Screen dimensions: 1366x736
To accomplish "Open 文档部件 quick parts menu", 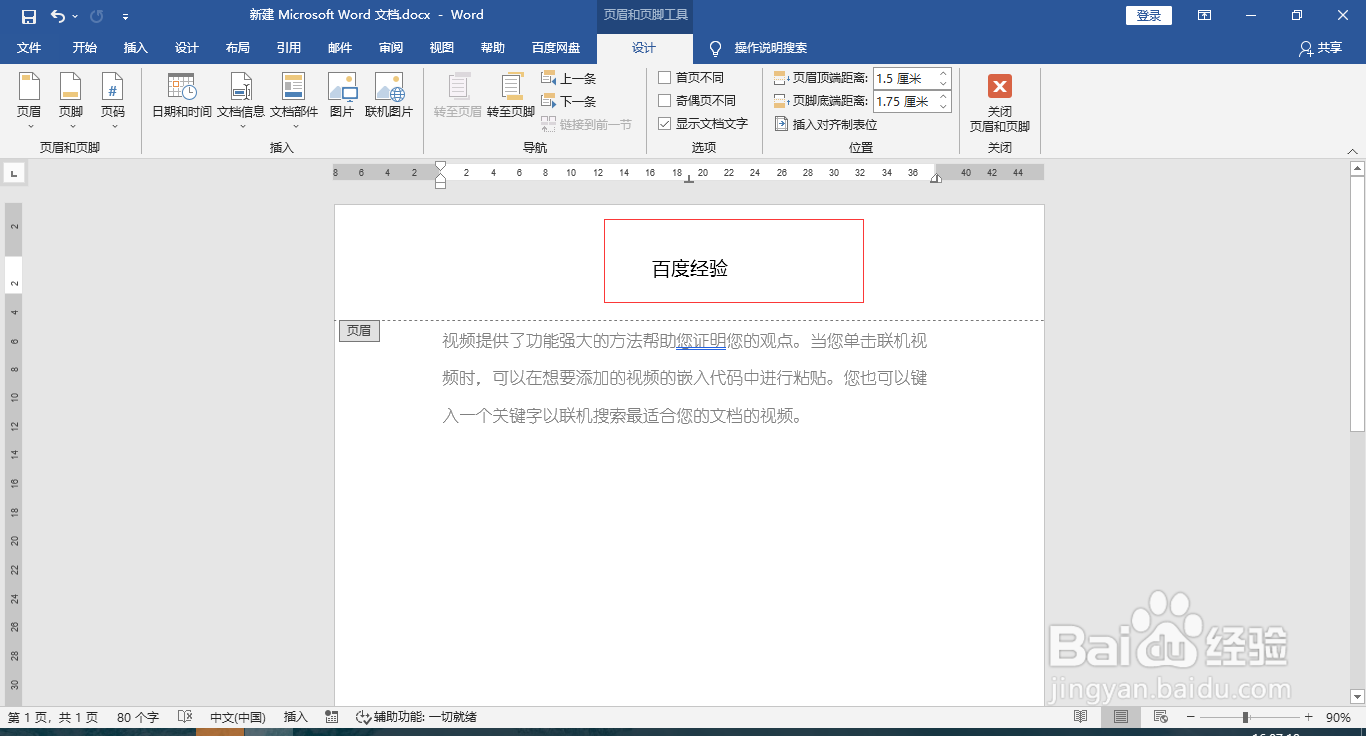I will click(x=294, y=101).
